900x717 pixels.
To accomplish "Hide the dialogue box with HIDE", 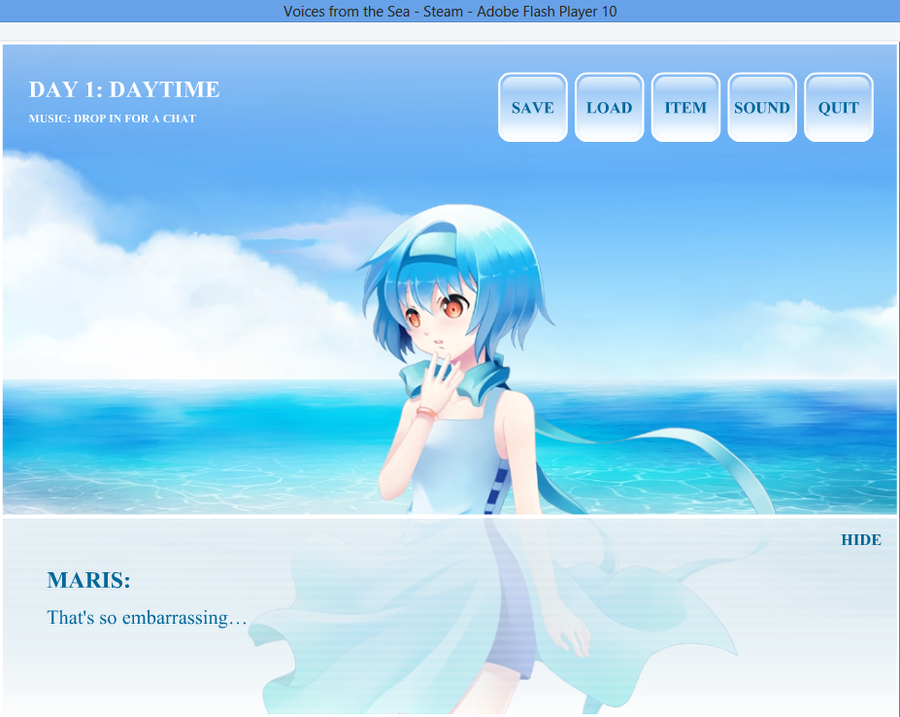I will click(860, 540).
